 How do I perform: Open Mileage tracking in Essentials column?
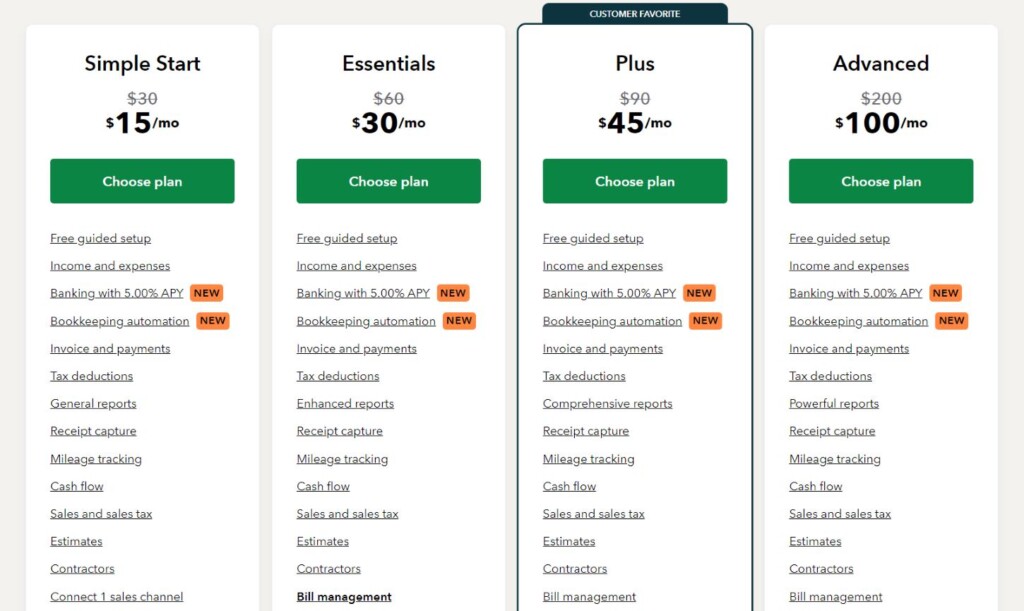coord(342,458)
